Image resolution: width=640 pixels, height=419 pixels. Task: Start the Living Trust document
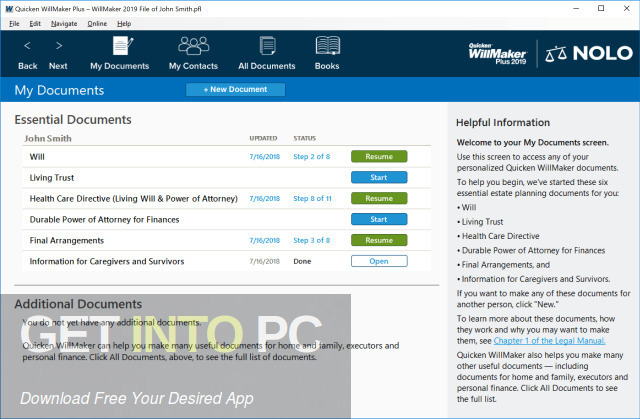[379, 177]
